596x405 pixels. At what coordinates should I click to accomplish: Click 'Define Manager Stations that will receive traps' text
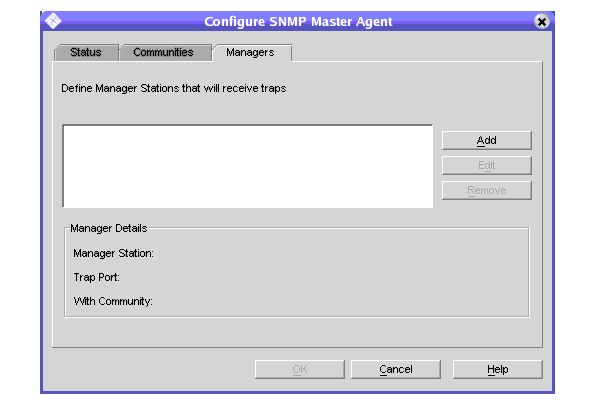(174, 88)
